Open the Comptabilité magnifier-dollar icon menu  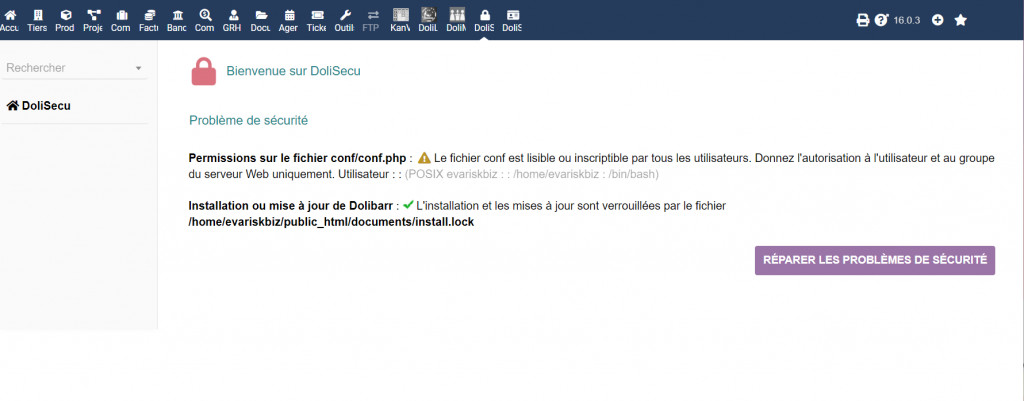point(204,20)
